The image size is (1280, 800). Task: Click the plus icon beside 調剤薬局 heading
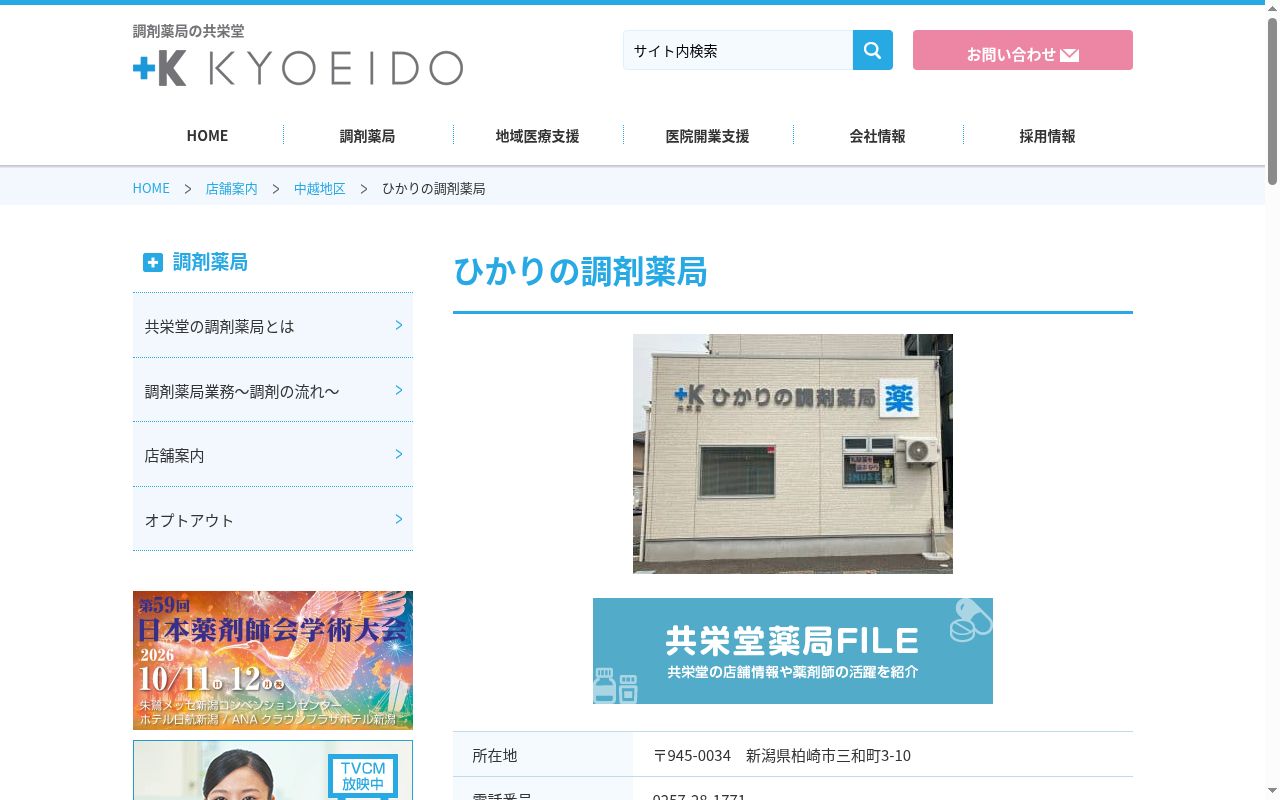pos(152,262)
